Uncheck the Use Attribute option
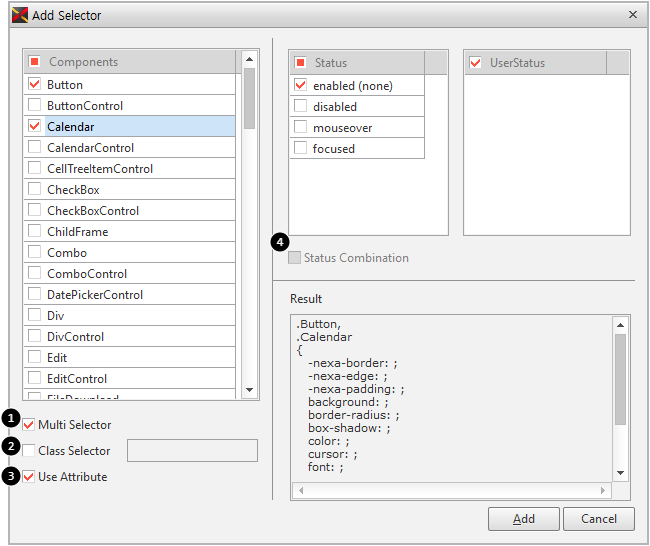The image size is (650, 546). click(28, 477)
